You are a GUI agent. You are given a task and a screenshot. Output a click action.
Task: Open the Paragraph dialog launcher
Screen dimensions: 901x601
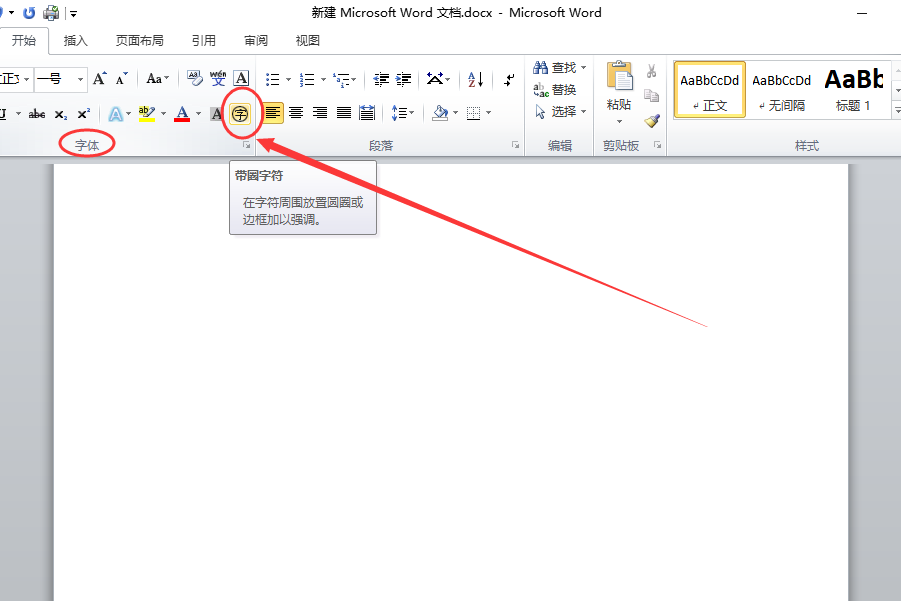[515, 145]
